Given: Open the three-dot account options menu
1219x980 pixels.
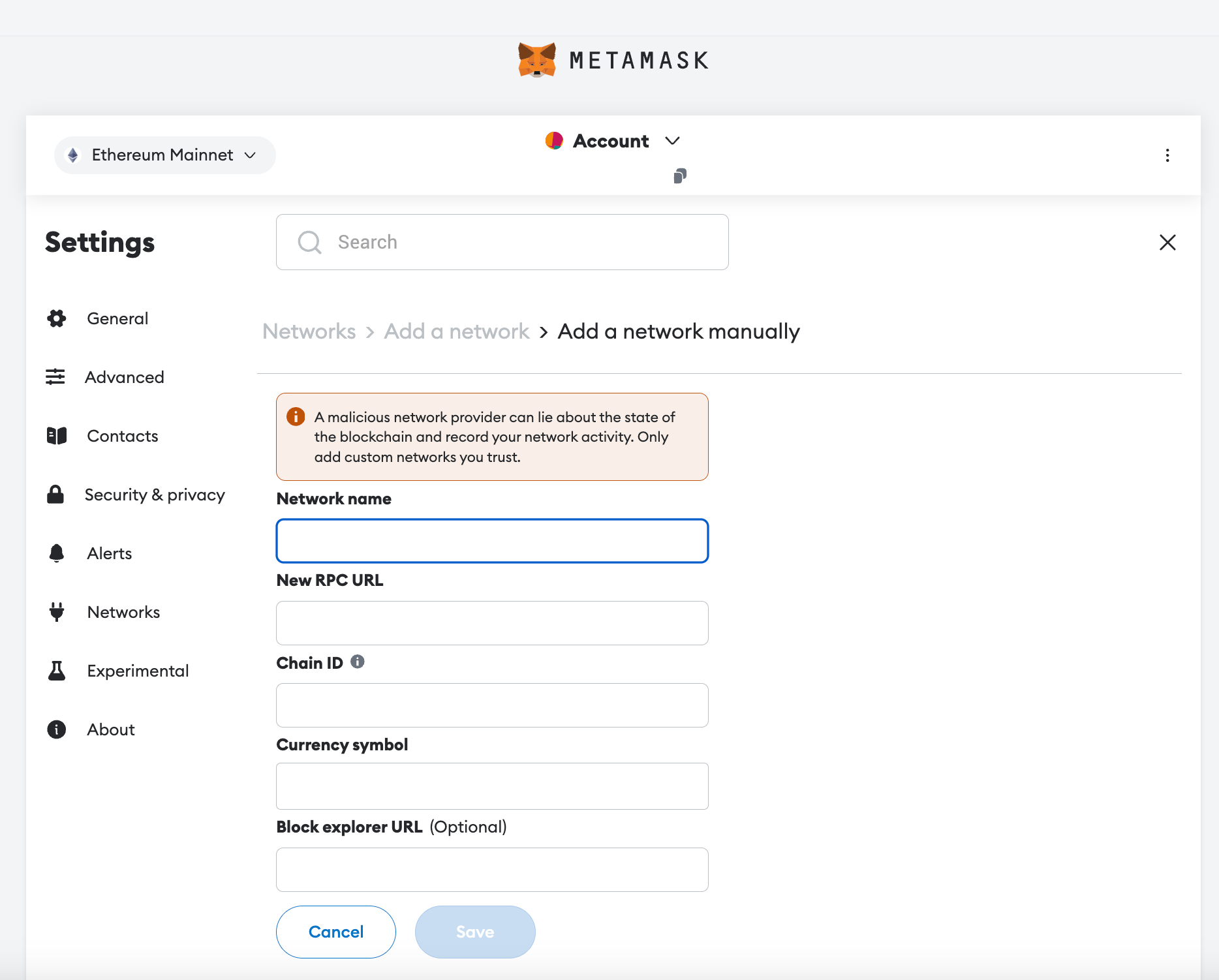Looking at the screenshot, I should [x=1167, y=155].
